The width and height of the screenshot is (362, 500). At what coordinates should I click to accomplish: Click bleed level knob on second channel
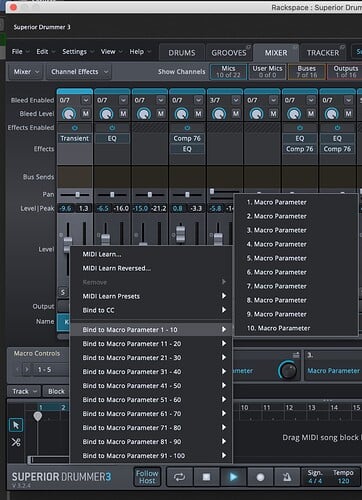click(106, 114)
